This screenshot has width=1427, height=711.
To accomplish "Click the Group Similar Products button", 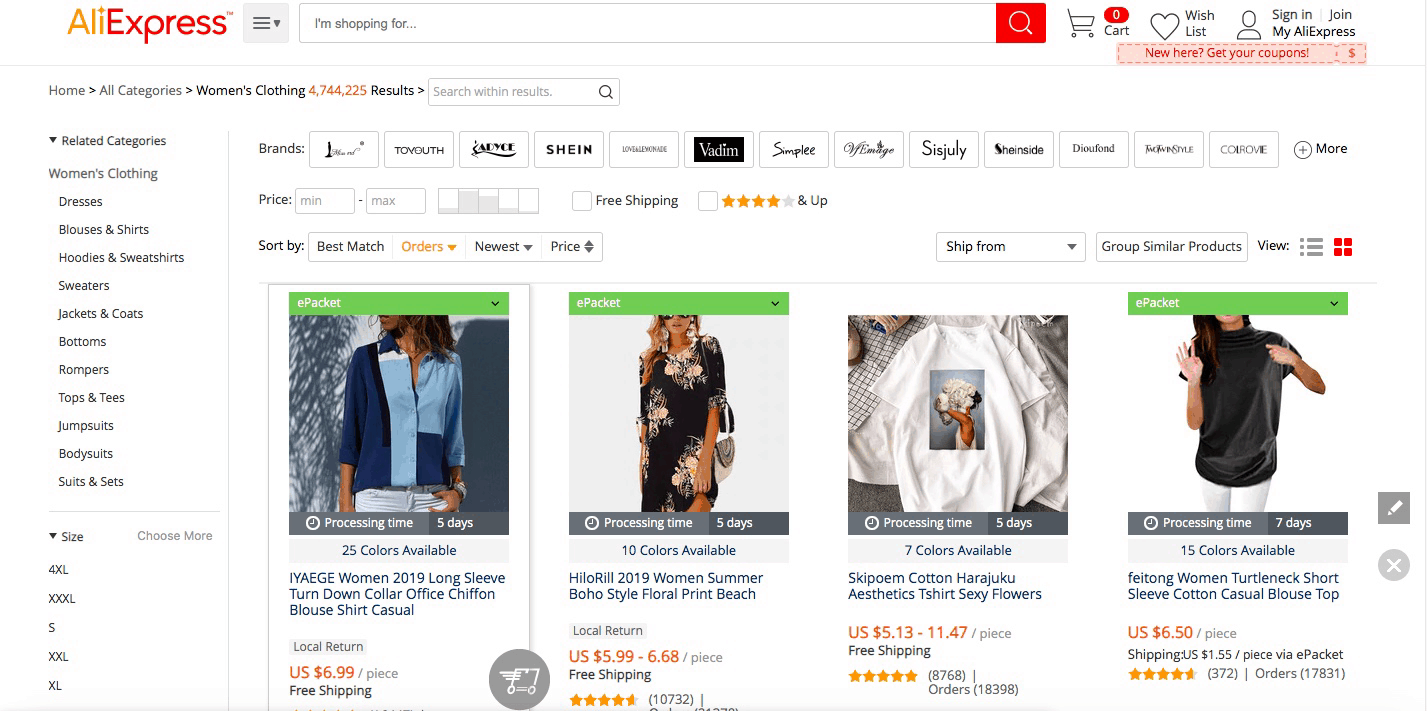I will click(1171, 246).
